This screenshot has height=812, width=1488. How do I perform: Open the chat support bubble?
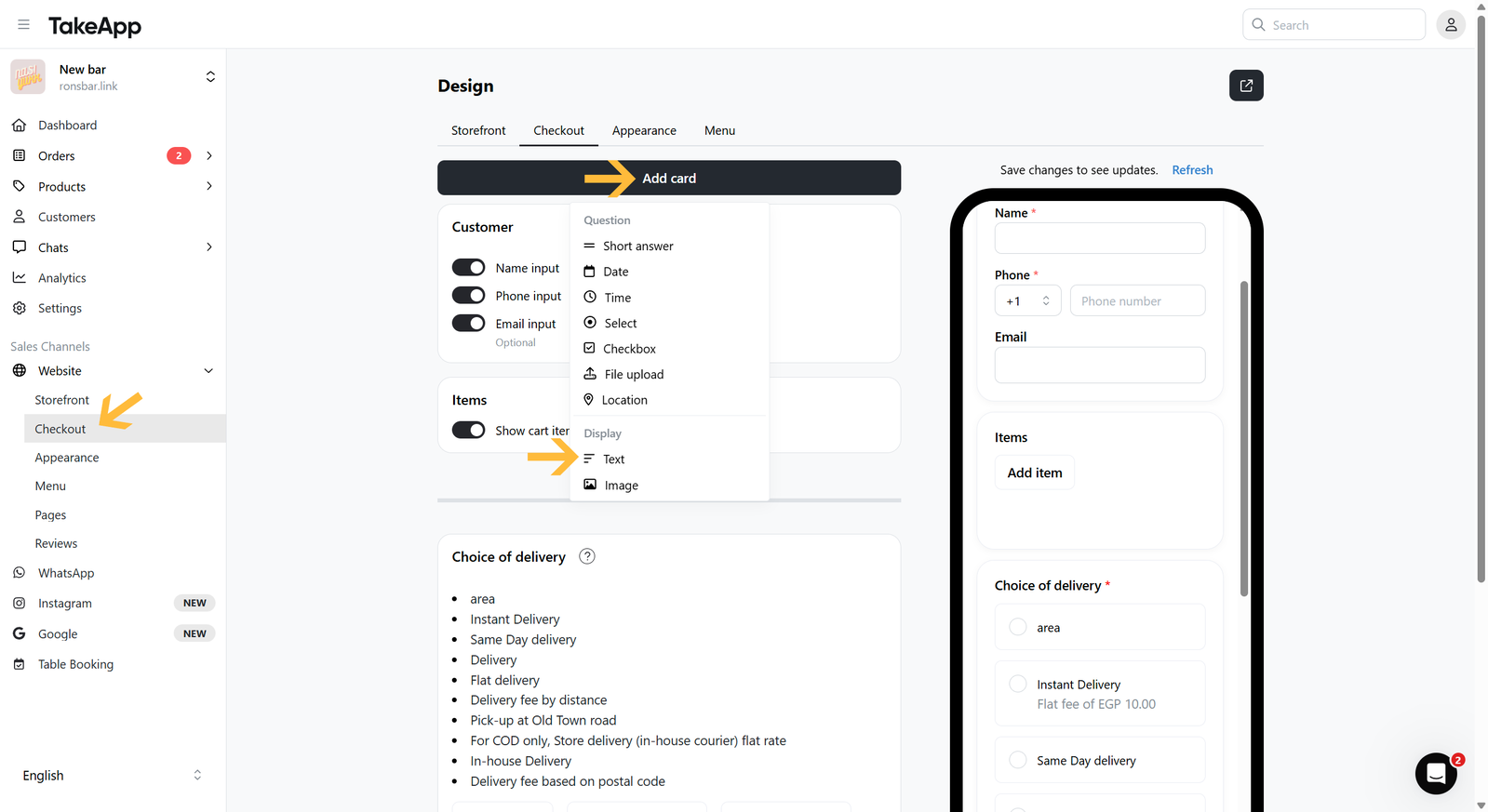pyautogui.click(x=1436, y=773)
